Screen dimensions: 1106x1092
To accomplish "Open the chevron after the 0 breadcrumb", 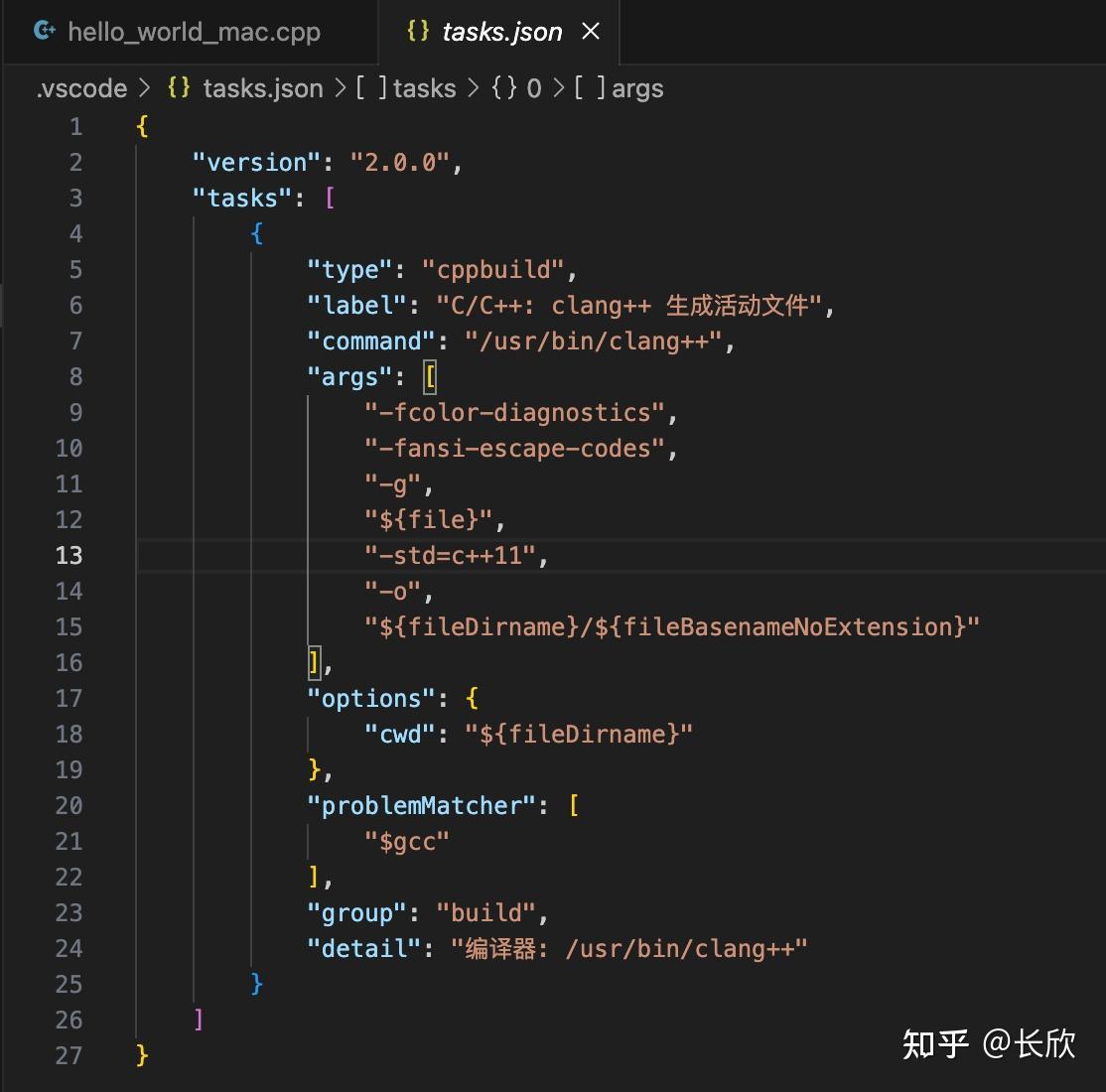I will coord(559,88).
